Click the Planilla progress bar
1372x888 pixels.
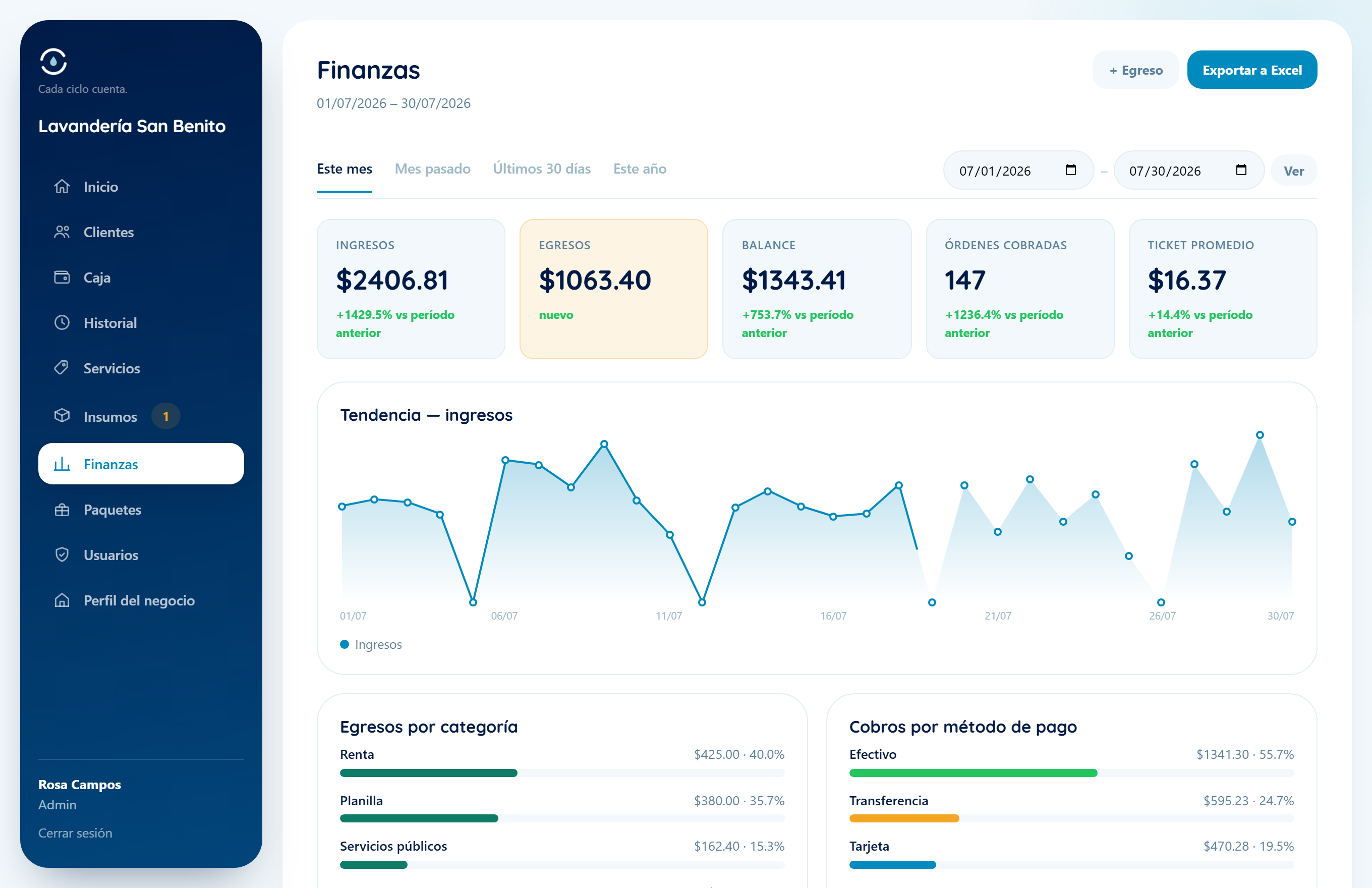(561, 818)
